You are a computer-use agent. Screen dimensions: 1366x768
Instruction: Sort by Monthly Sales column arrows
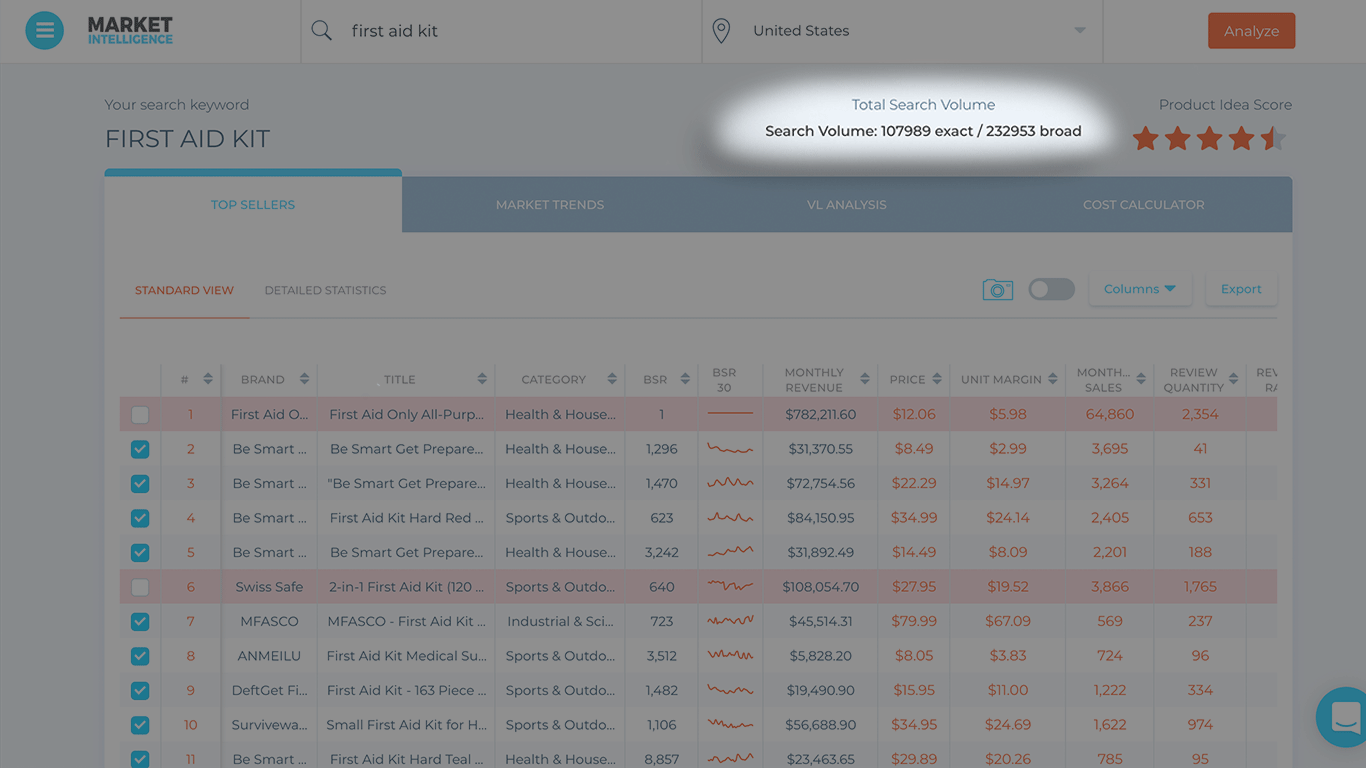pyautogui.click(x=1141, y=379)
